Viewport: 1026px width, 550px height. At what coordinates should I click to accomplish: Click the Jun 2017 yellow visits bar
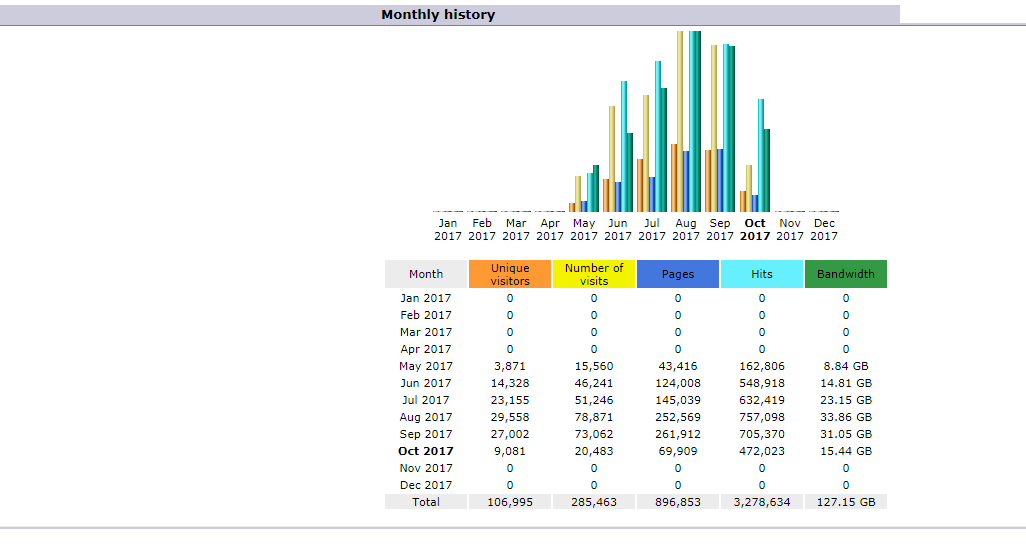[612, 158]
